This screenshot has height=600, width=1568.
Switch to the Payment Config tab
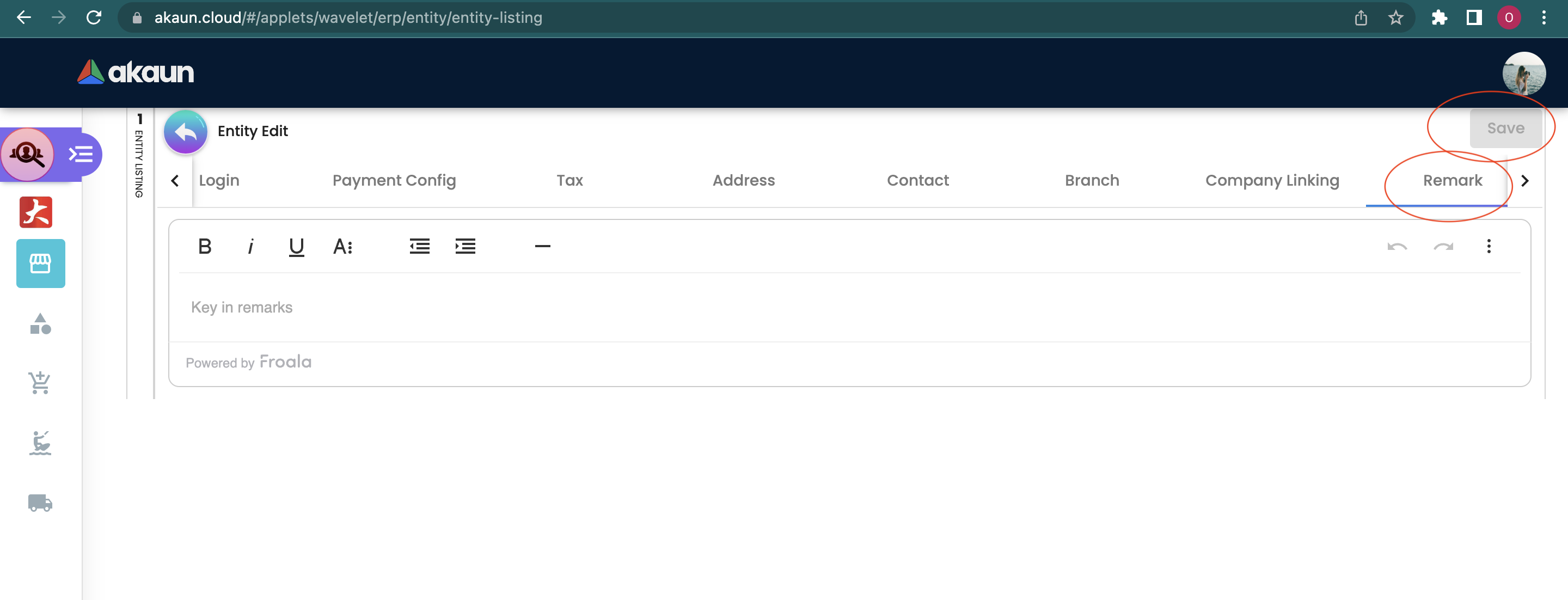(394, 181)
